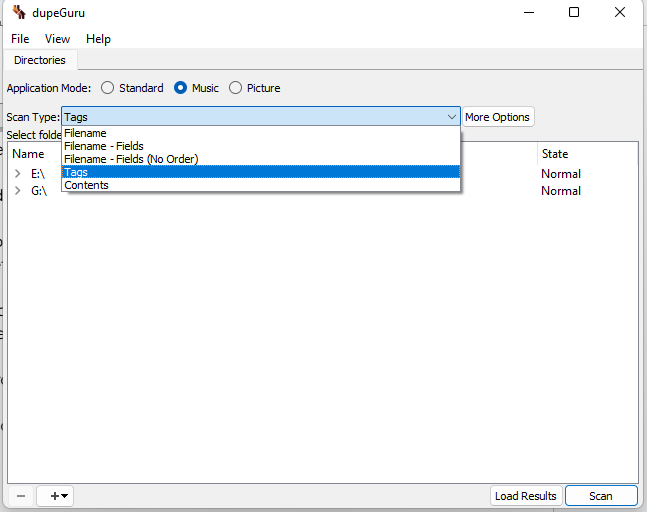Choose Filename - Fields (No Order) option
Viewport: 647px width, 512px height.
click(x=261, y=159)
